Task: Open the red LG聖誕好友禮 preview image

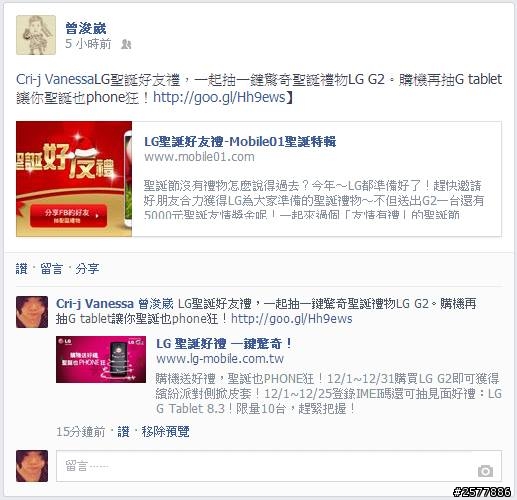Action: tap(74, 179)
